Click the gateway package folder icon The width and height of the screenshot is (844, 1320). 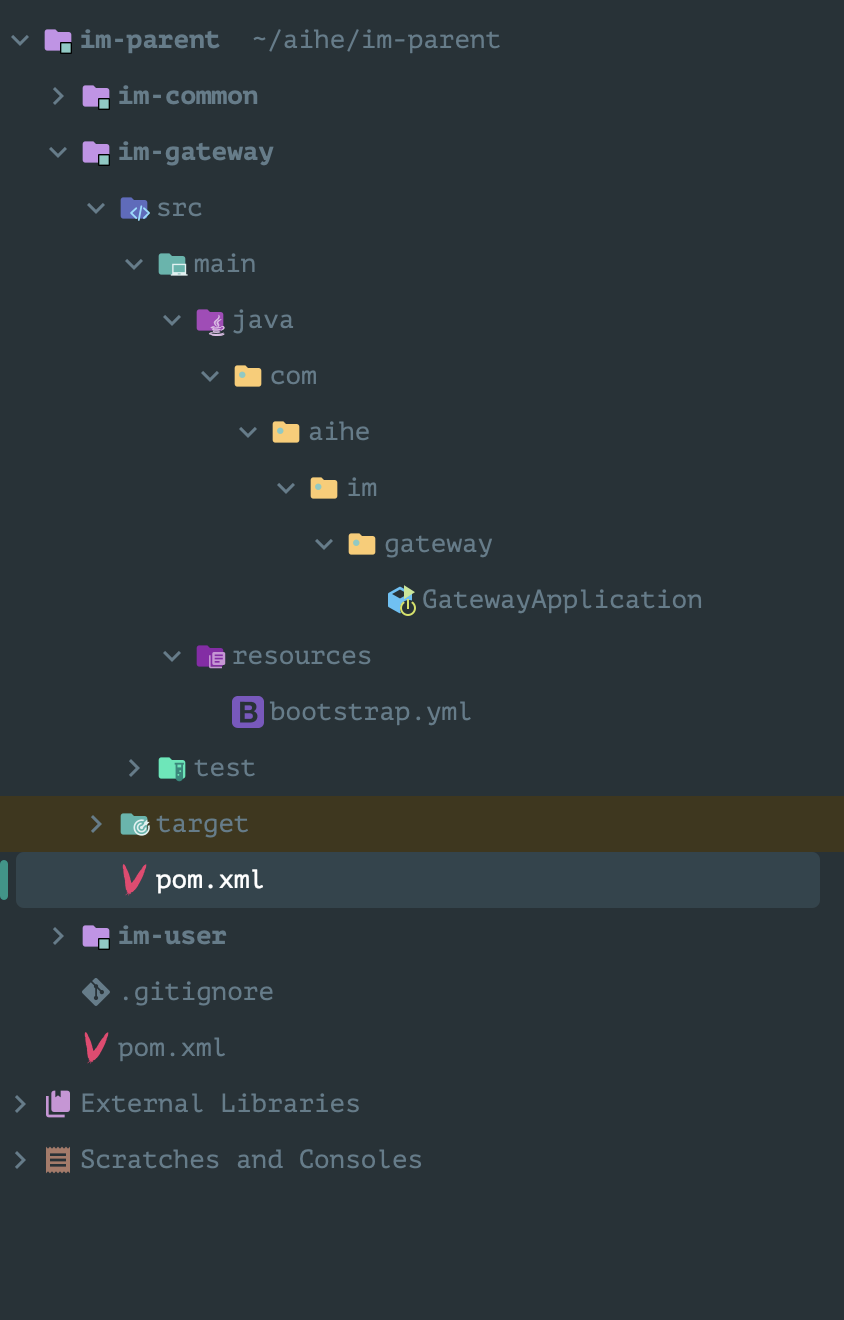coord(362,544)
